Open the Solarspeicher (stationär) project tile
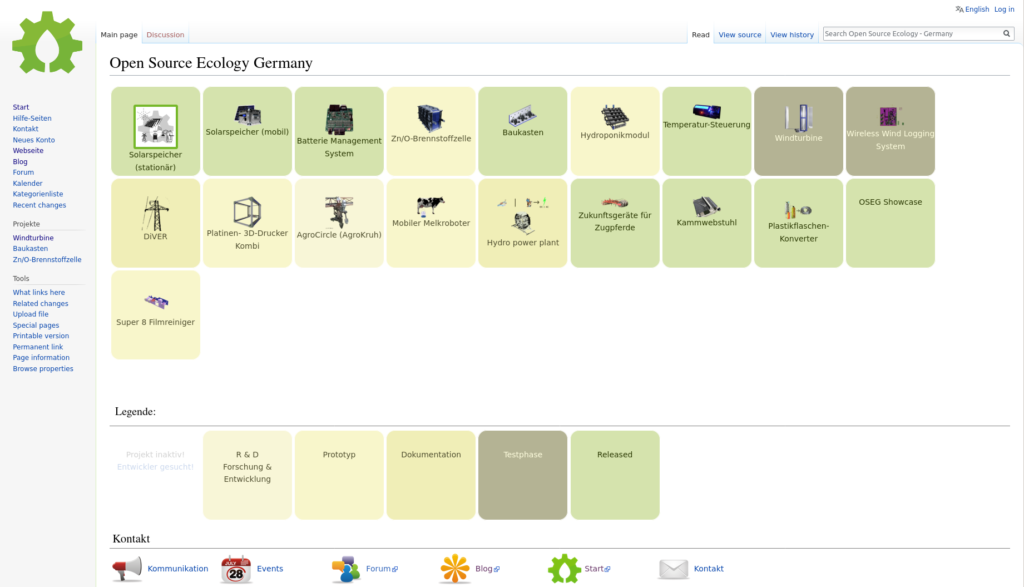 pos(155,130)
